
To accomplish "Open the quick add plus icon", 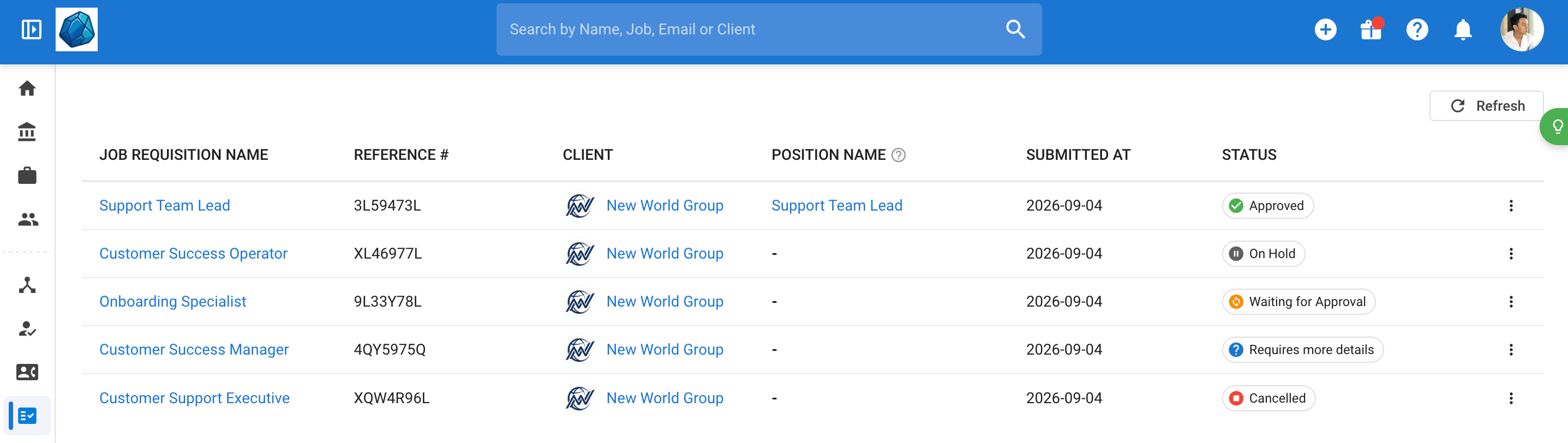I will [1325, 29].
